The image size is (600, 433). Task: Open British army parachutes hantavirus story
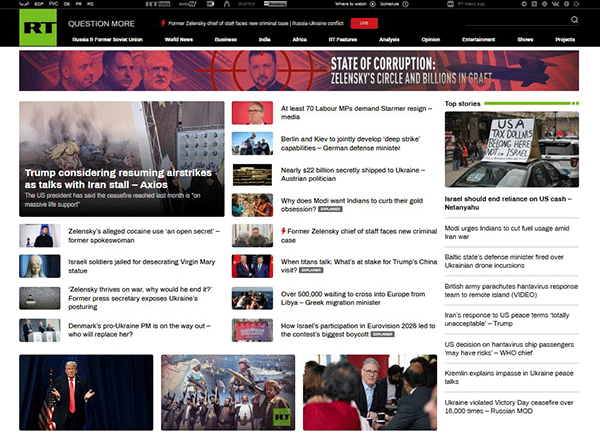[x=511, y=290]
